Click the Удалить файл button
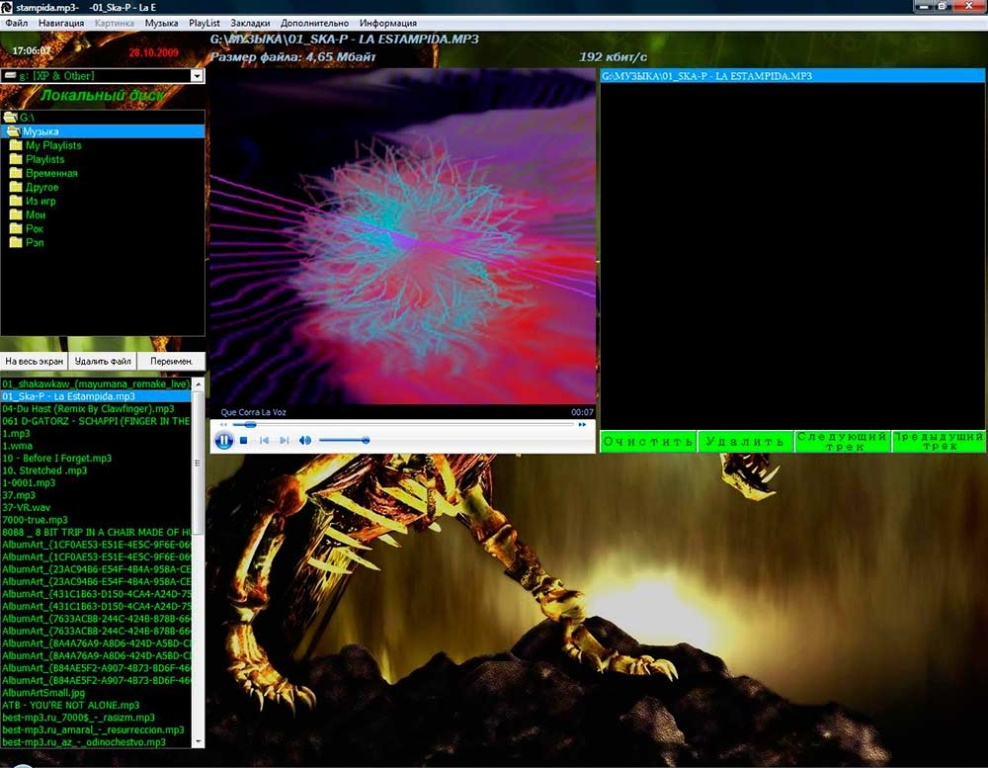 [x=103, y=361]
